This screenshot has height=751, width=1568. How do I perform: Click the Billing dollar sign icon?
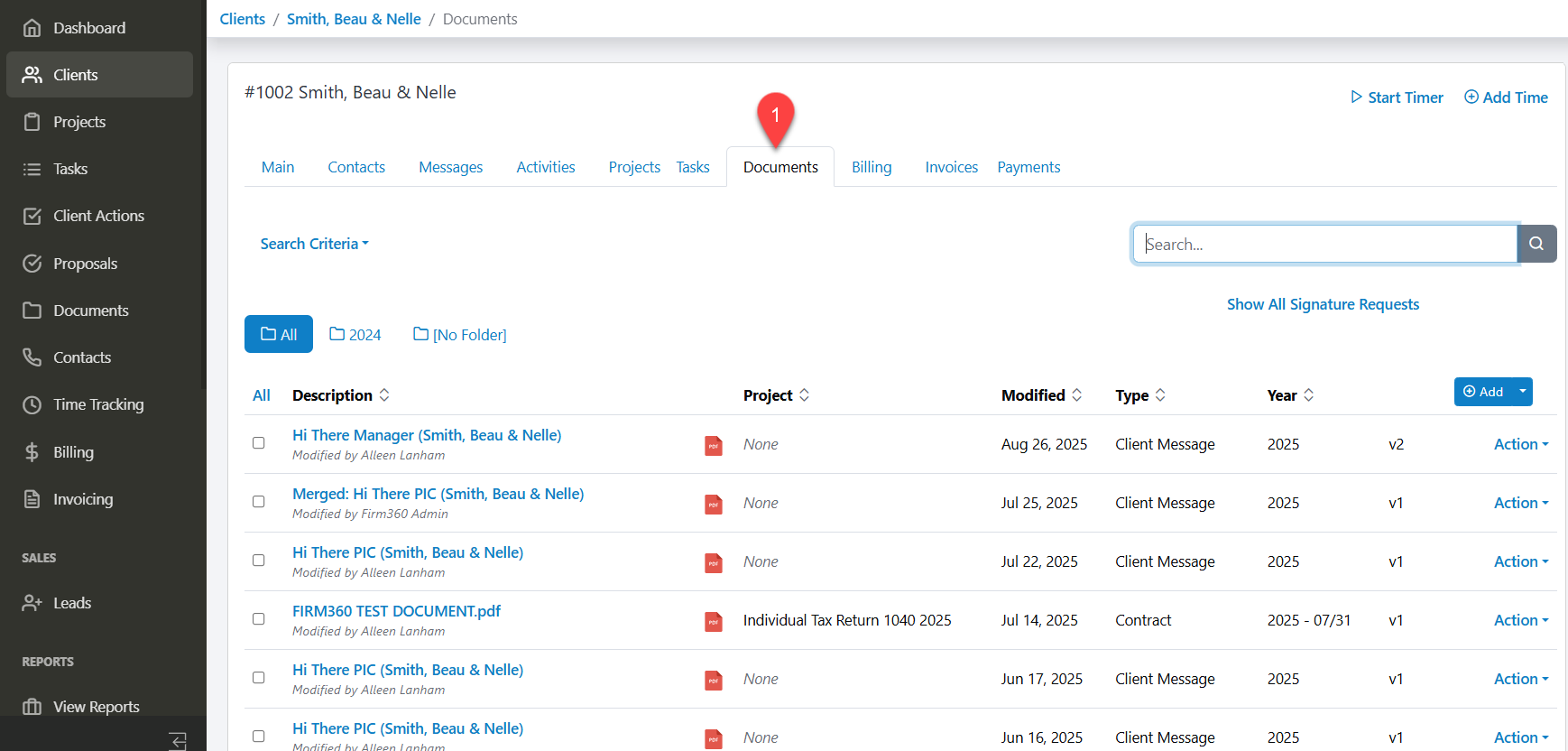pyautogui.click(x=32, y=452)
